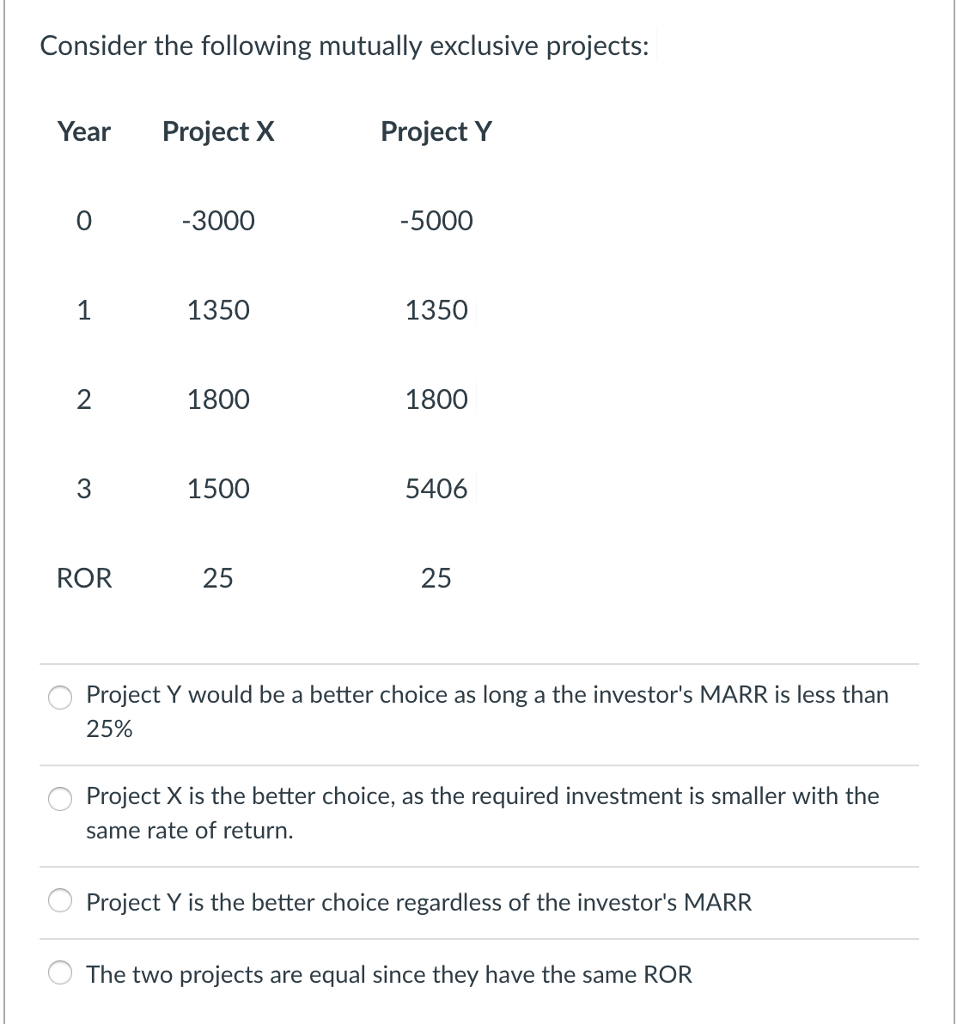Click the 1350 value for Project Y
This screenshot has width=957, height=1024.
tap(434, 310)
